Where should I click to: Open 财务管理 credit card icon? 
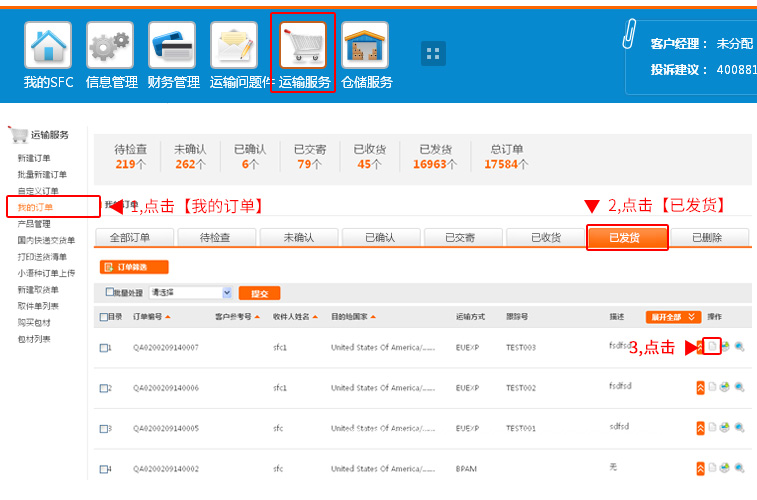(172, 46)
